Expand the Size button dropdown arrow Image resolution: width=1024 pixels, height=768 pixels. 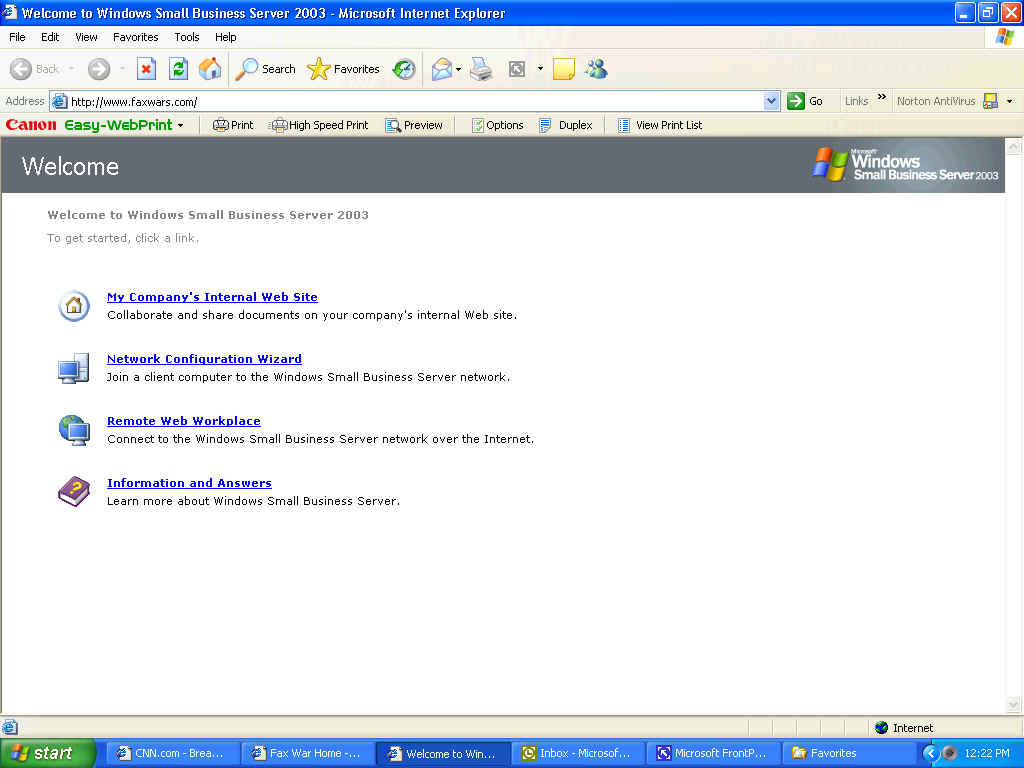point(540,69)
